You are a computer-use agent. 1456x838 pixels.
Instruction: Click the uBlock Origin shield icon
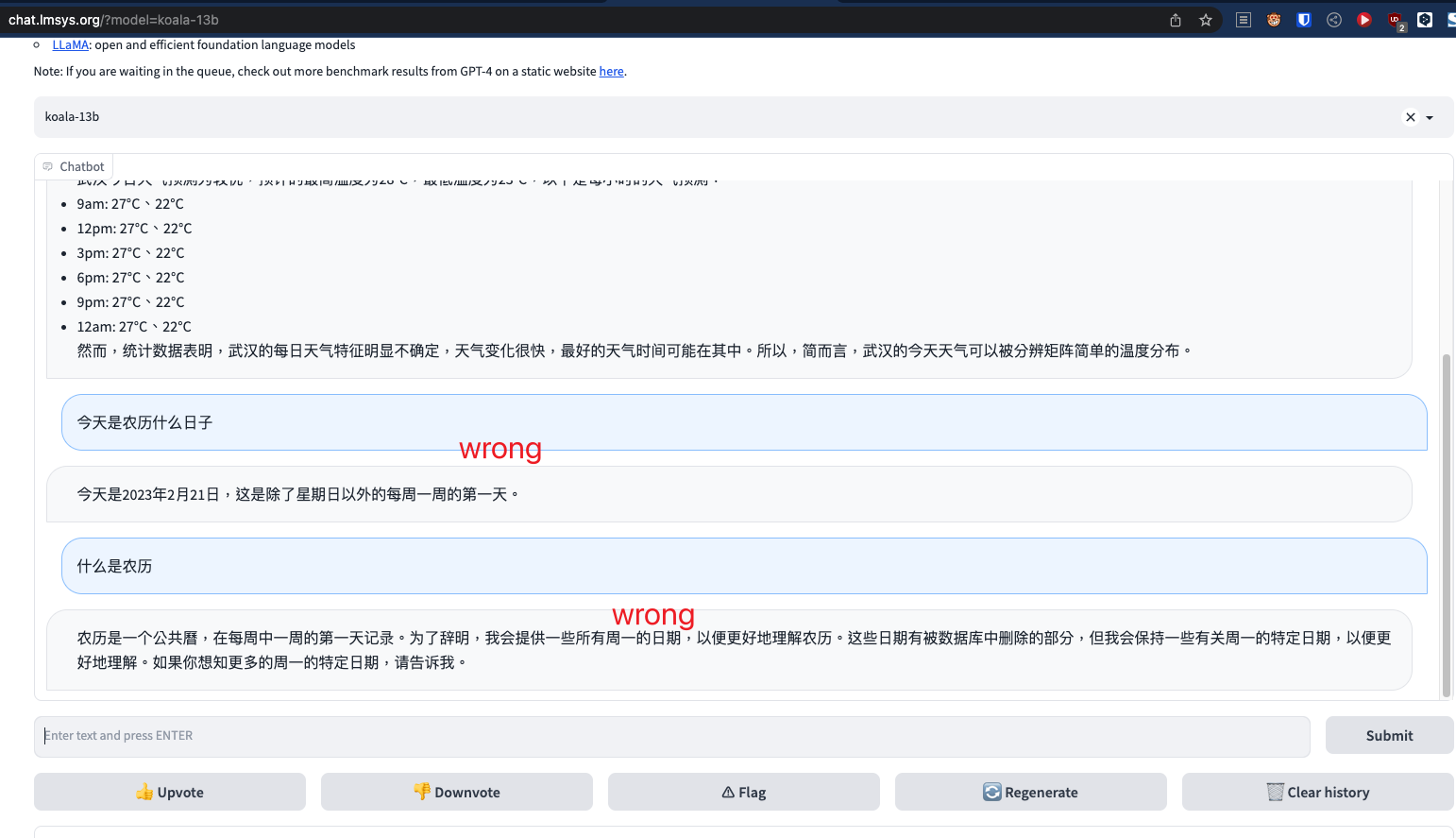point(1394,19)
